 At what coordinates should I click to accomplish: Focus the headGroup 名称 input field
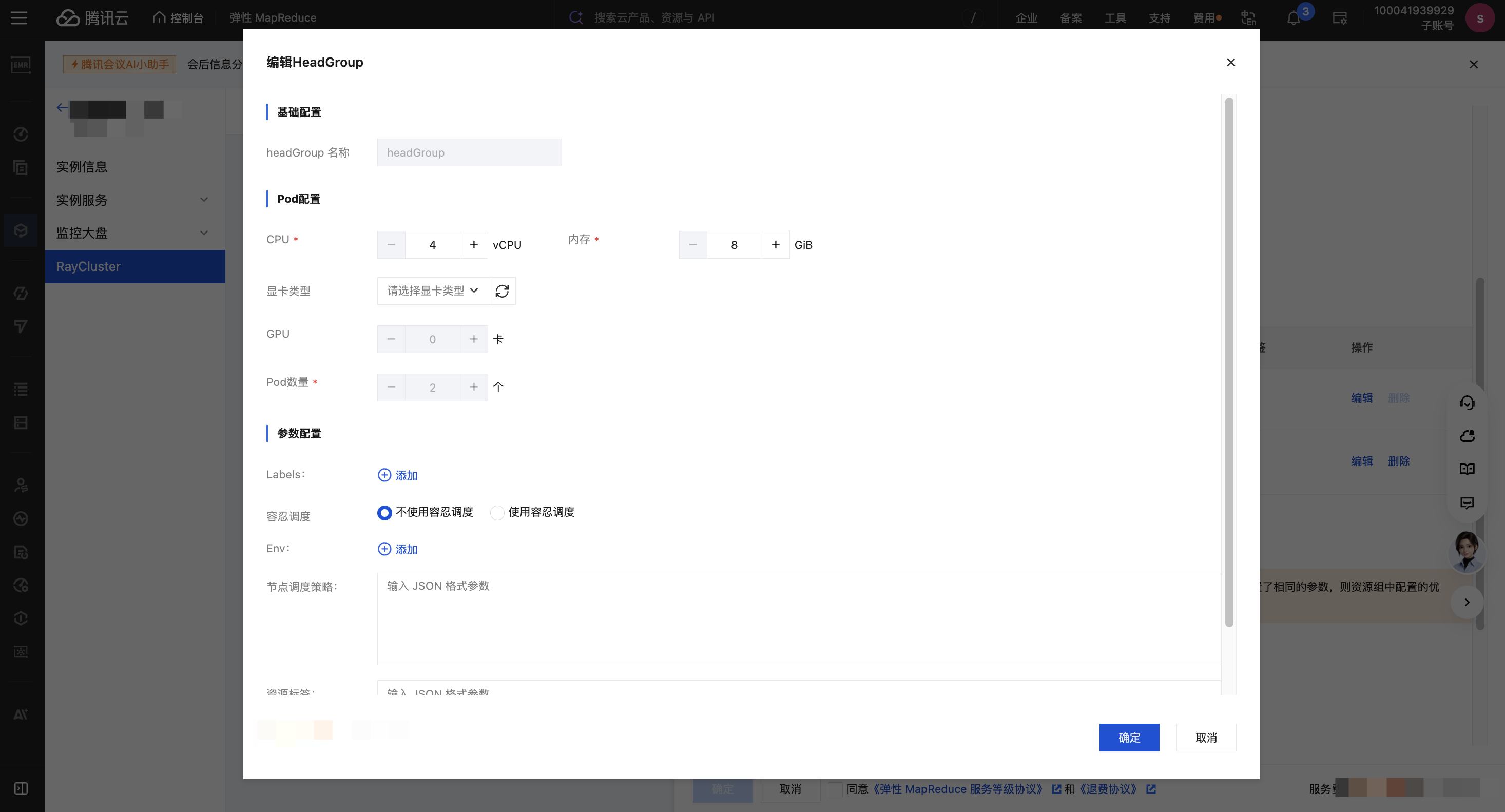(469, 152)
